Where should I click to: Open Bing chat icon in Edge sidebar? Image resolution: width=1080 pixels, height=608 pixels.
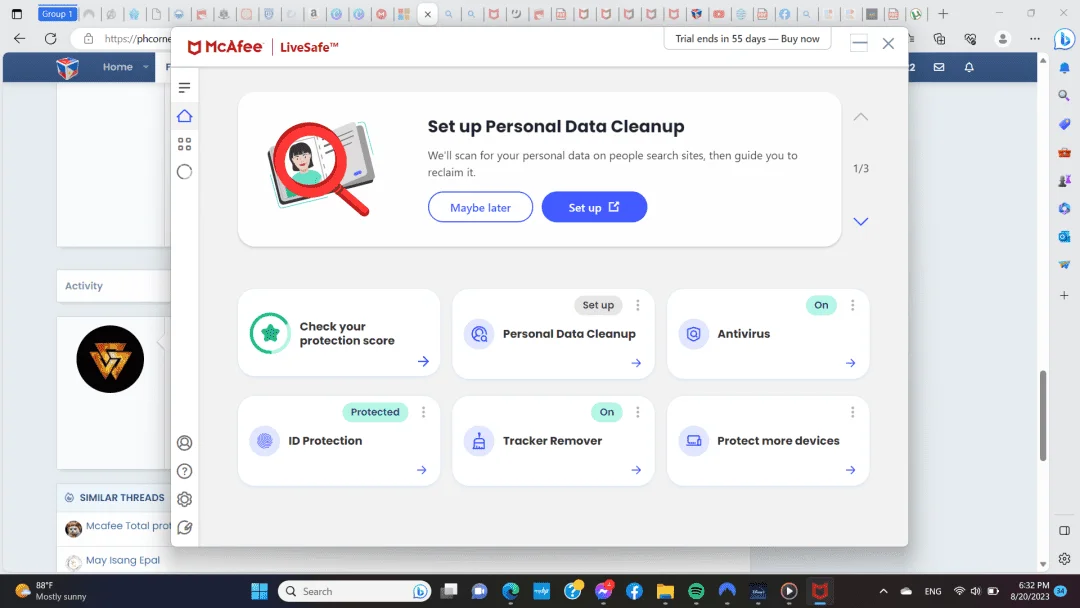tap(1064, 39)
